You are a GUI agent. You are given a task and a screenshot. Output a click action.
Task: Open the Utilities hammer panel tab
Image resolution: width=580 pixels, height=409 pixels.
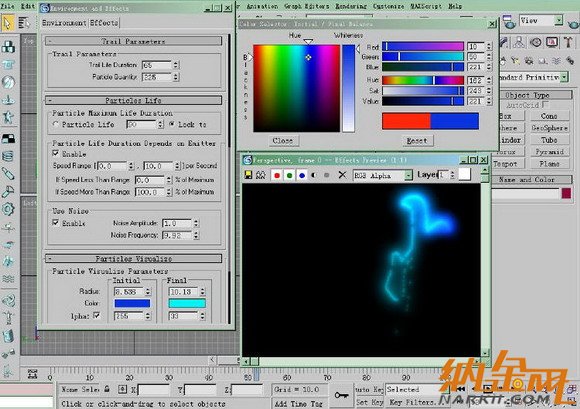point(568,43)
